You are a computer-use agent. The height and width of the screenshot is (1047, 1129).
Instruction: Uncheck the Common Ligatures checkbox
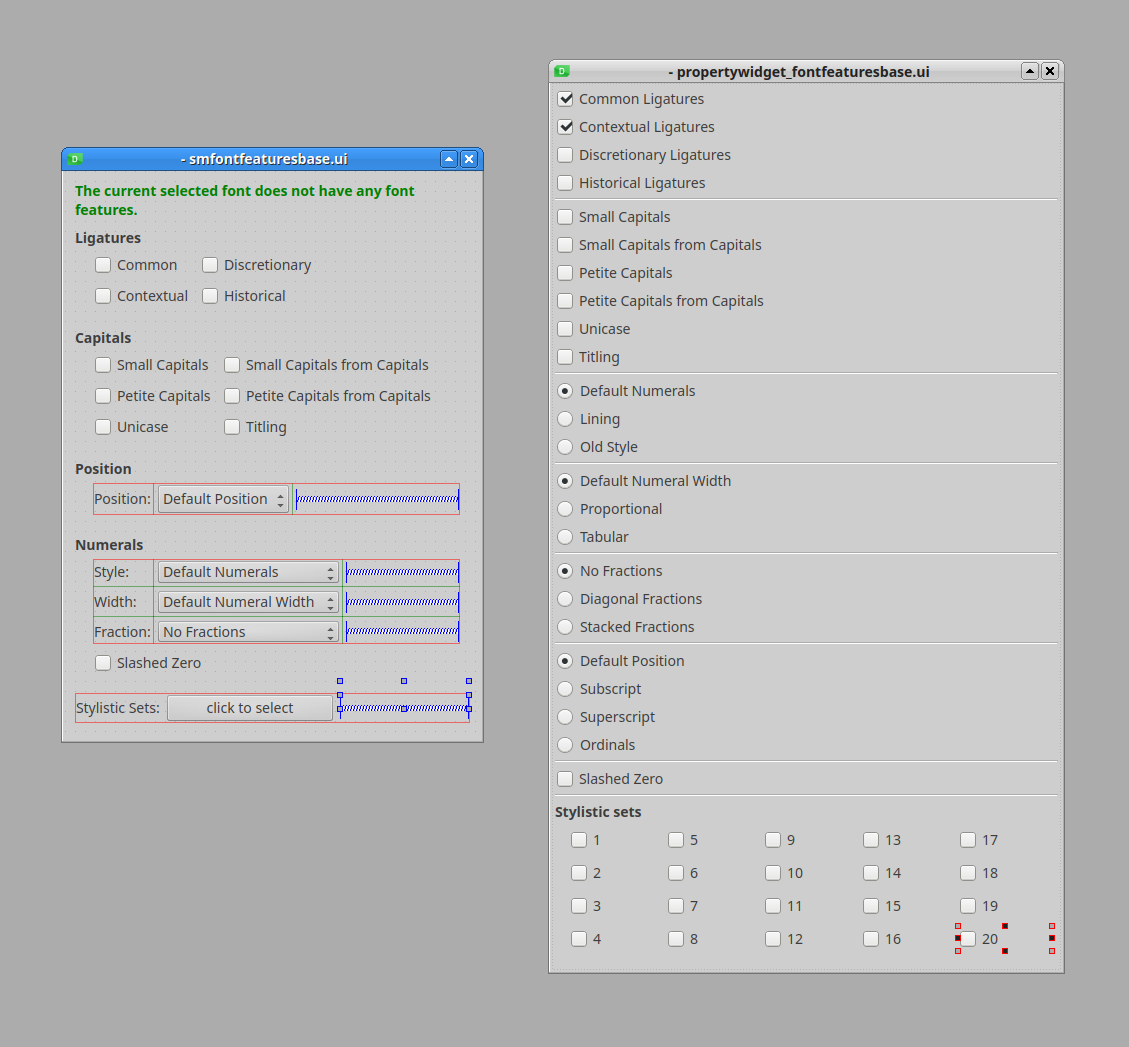coord(566,99)
